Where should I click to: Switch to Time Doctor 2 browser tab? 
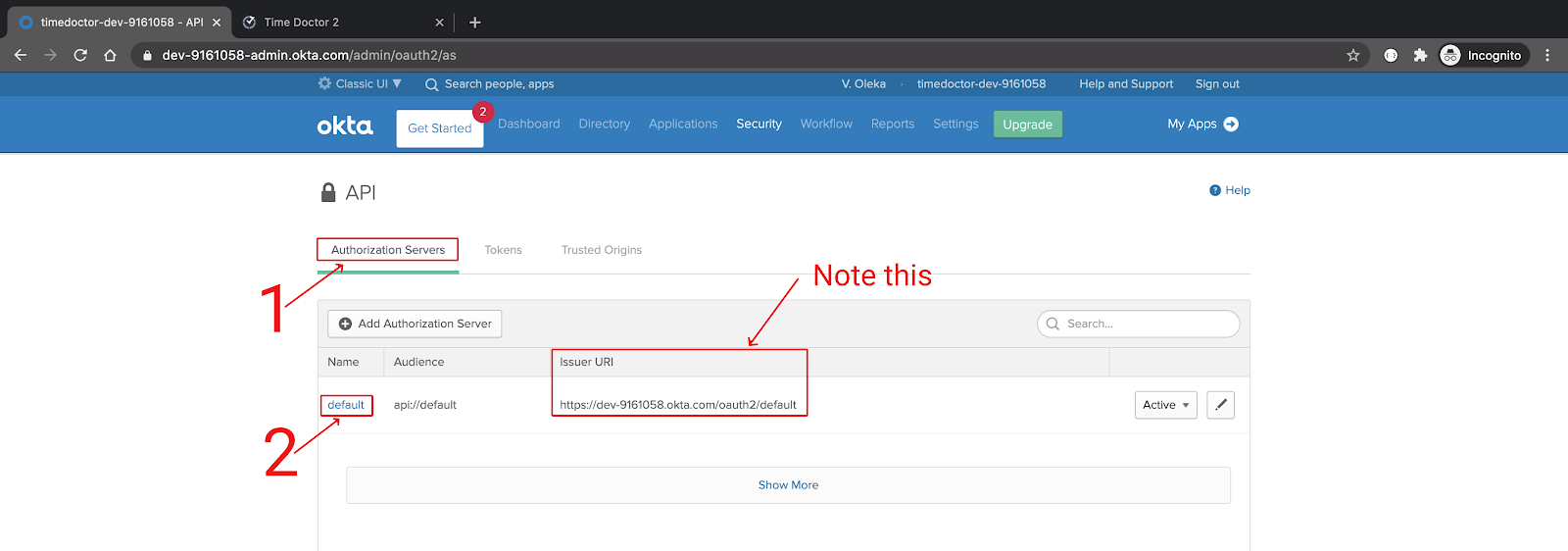pos(343,22)
